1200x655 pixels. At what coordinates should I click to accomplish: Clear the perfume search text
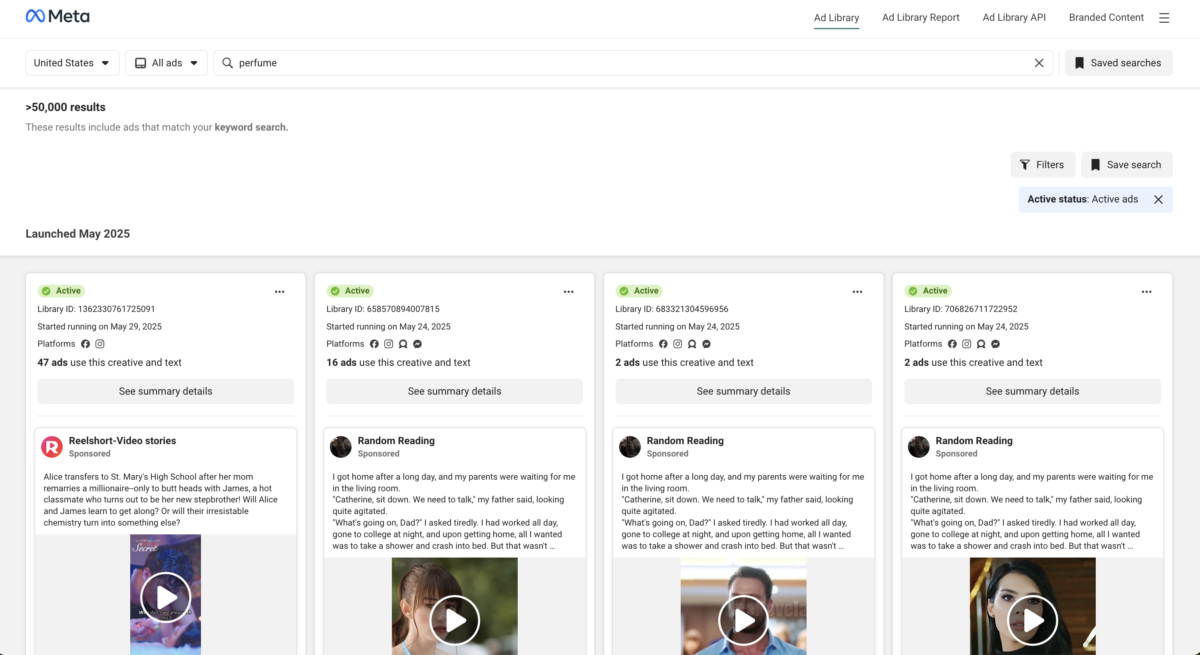pos(1039,63)
